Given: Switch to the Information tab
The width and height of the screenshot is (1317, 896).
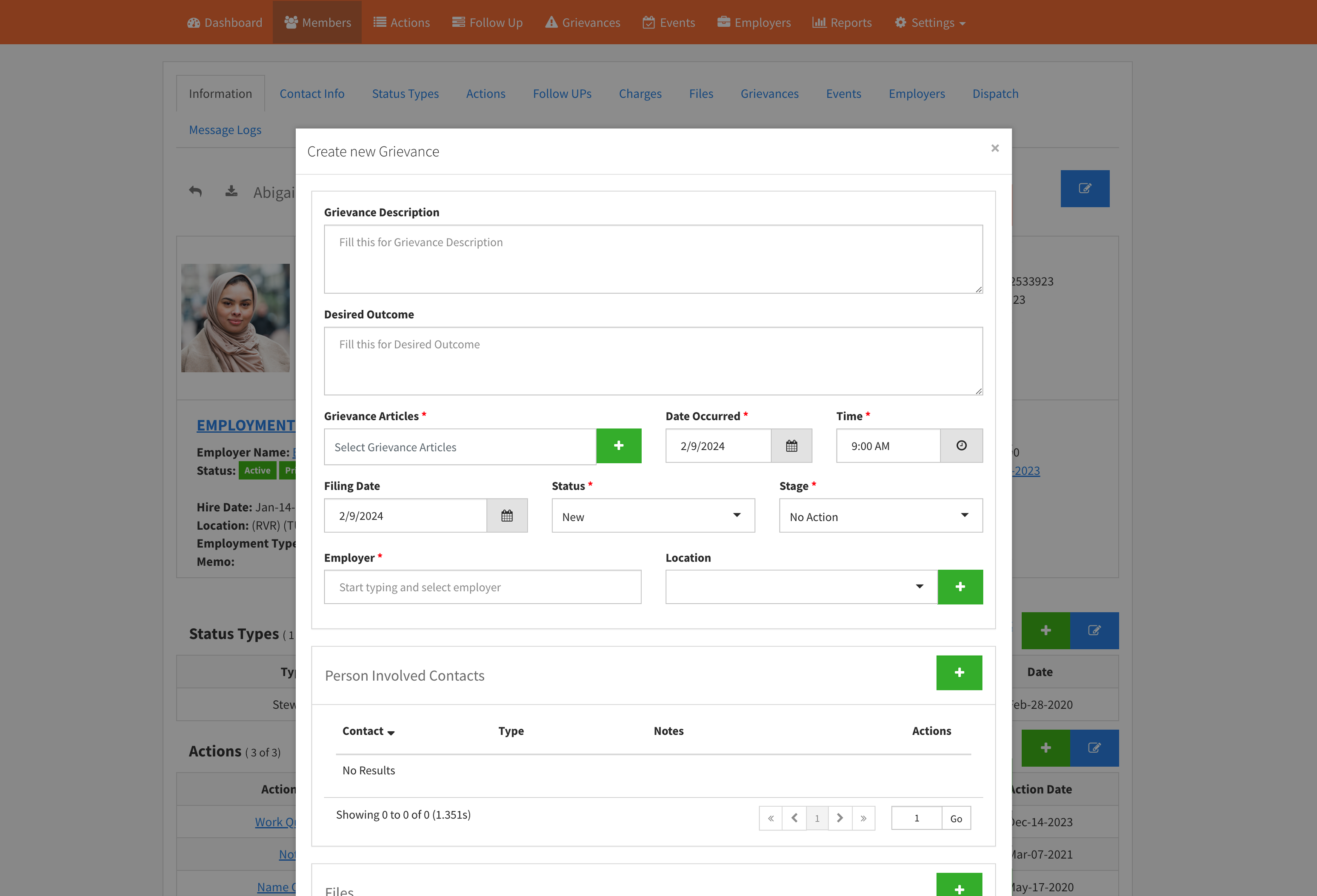Looking at the screenshot, I should (x=220, y=94).
